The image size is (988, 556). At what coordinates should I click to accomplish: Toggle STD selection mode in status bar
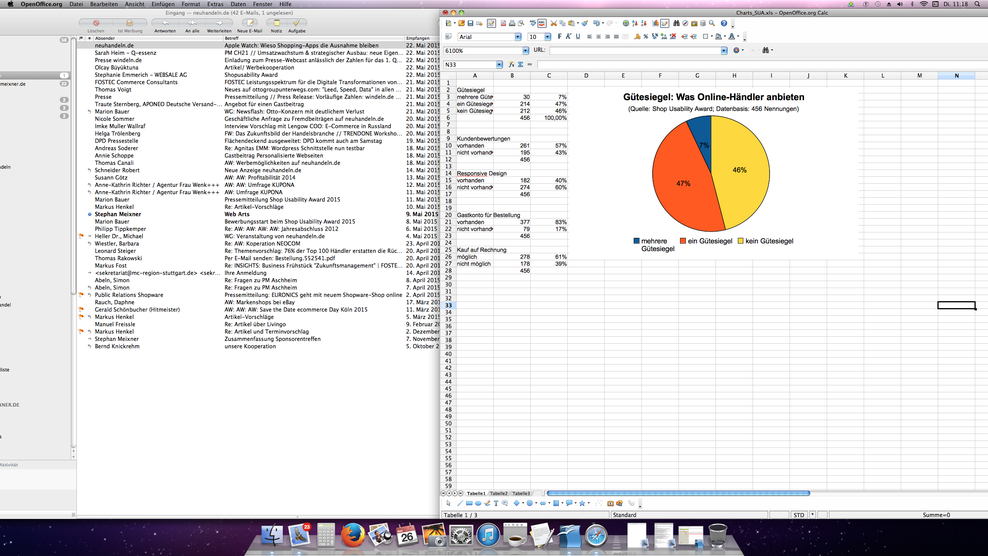[799, 515]
